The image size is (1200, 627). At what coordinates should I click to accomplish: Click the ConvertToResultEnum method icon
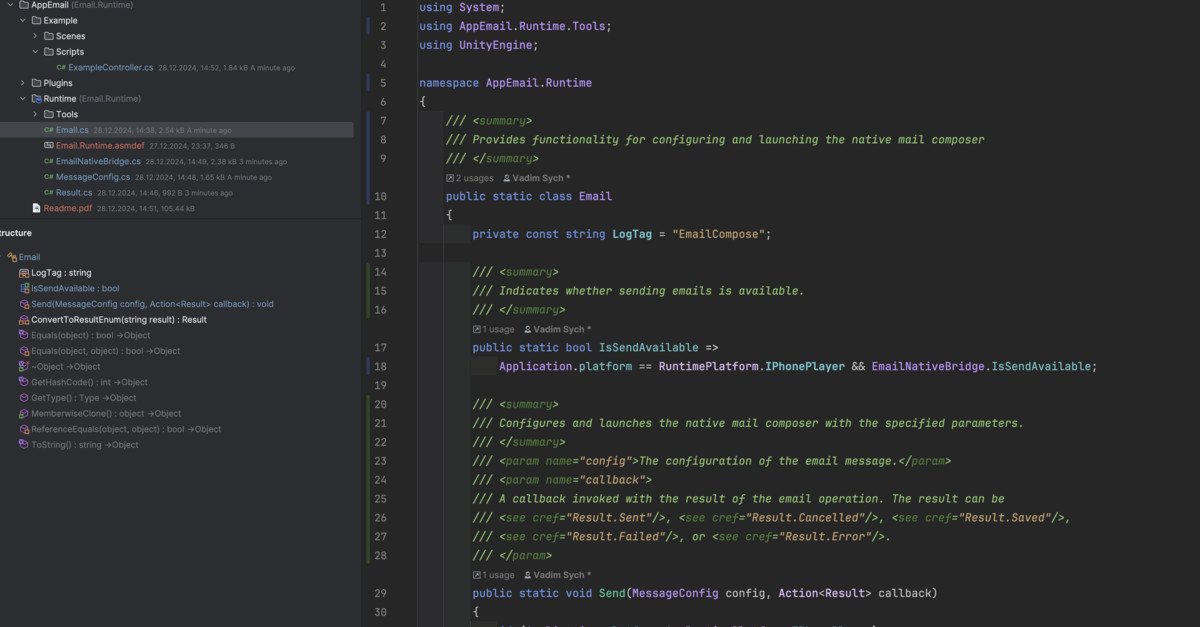(x=24, y=320)
